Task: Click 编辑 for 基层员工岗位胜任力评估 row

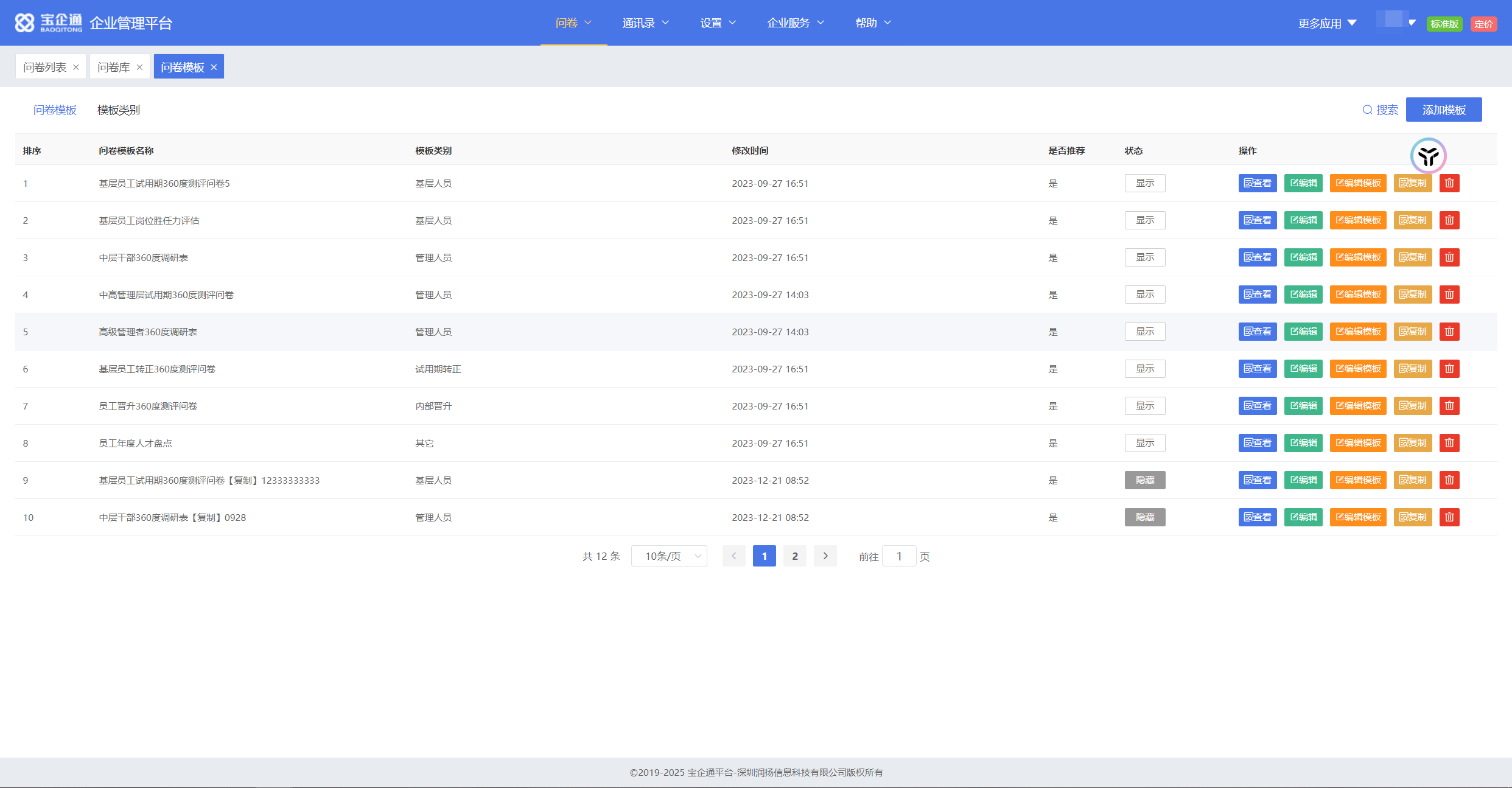Action: (x=1303, y=220)
